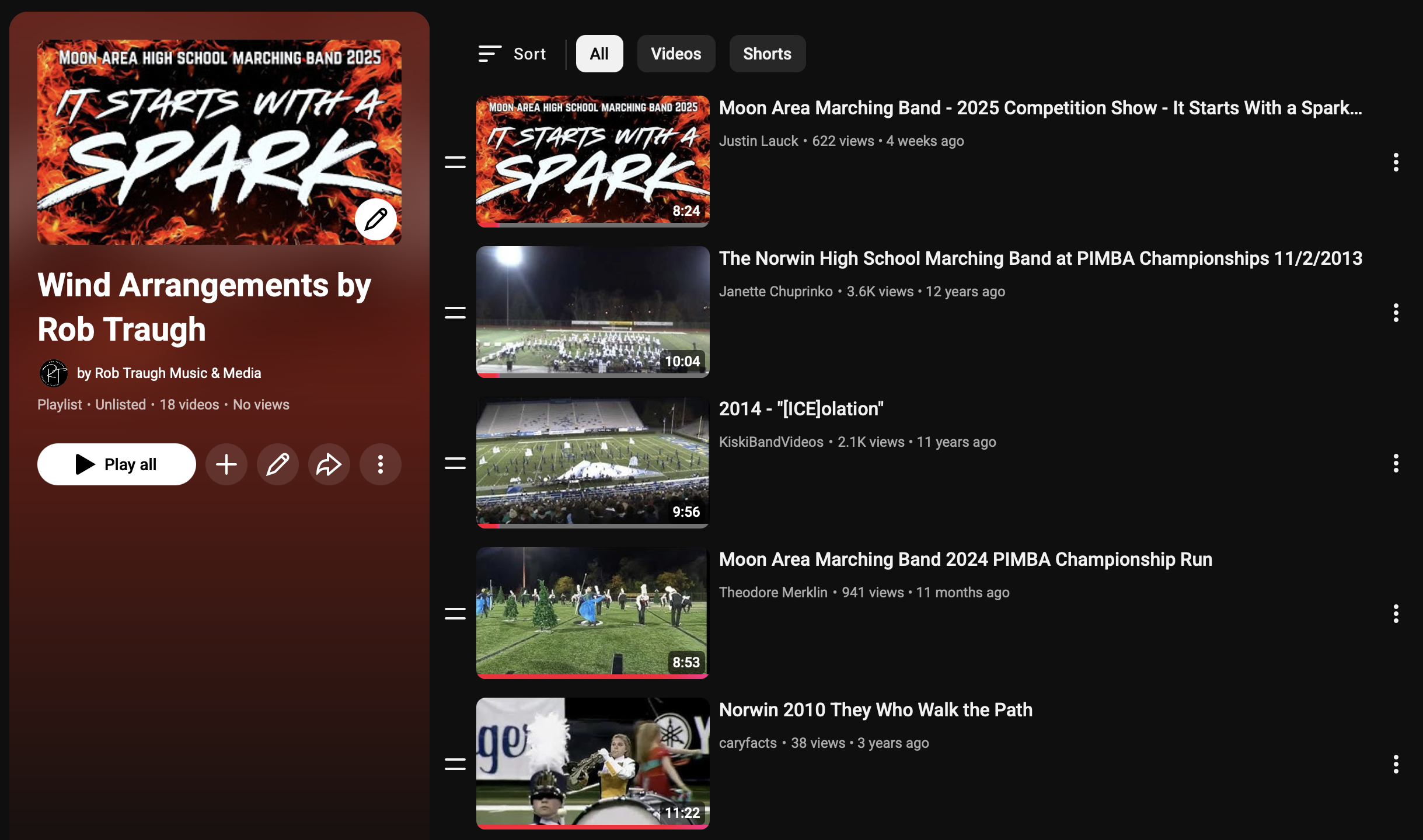Grab drag handle beside Norwin PIMBA Championships video

point(455,313)
